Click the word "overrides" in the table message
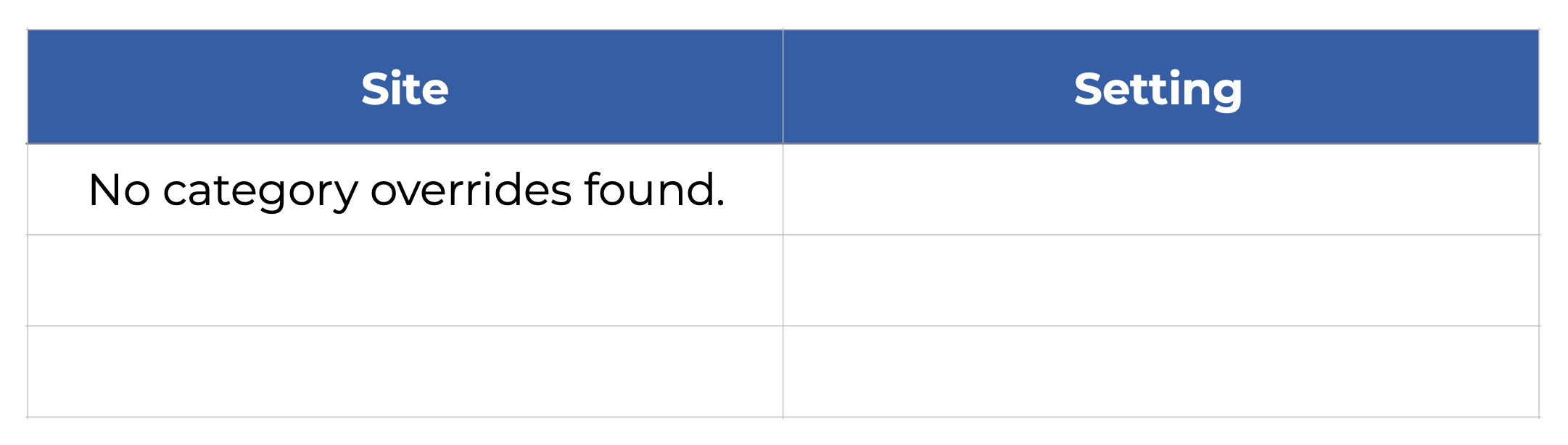The width and height of the screenshot is (1568, 445). click(x=471, y=190)
